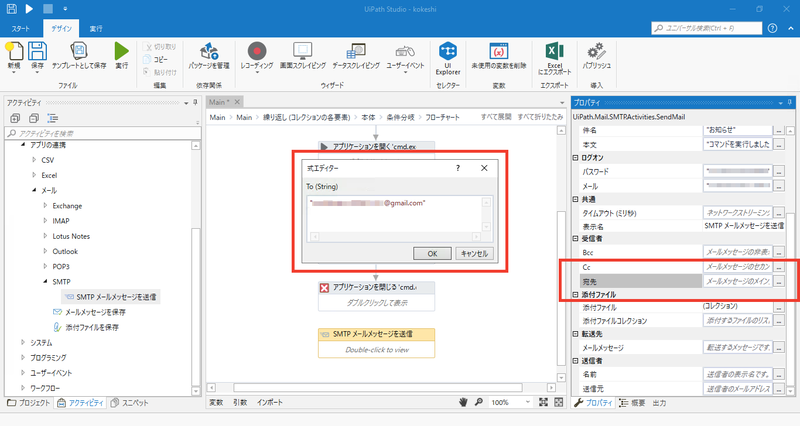Click the help icon beside search box
This screenshot has height=426, width=800.
coord(772,28)
